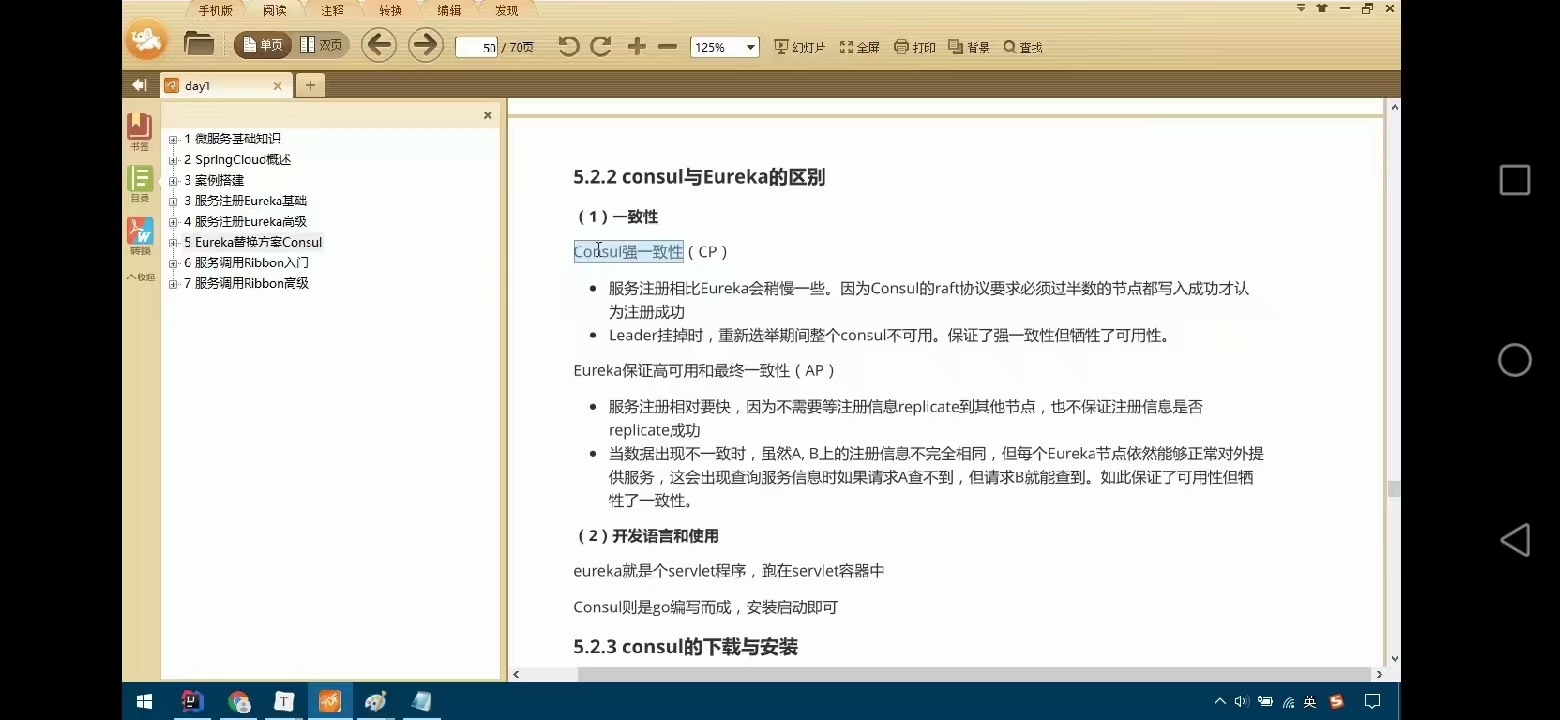1560x720 pixels.
Task: Select the day1 document tab
Action: point(226,86)
